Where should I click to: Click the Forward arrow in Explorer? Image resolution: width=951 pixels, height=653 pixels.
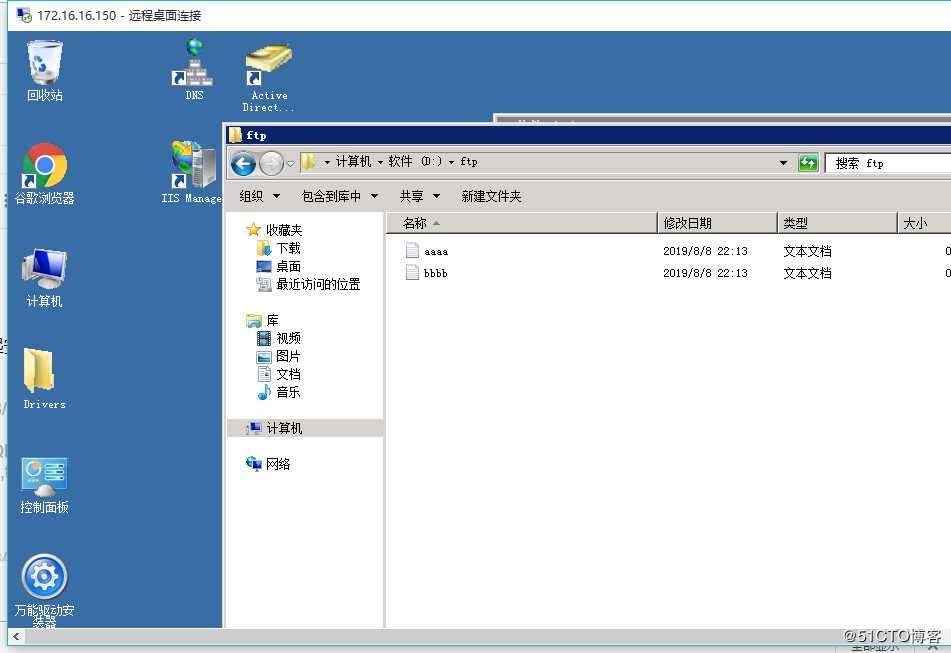point(271,163)
